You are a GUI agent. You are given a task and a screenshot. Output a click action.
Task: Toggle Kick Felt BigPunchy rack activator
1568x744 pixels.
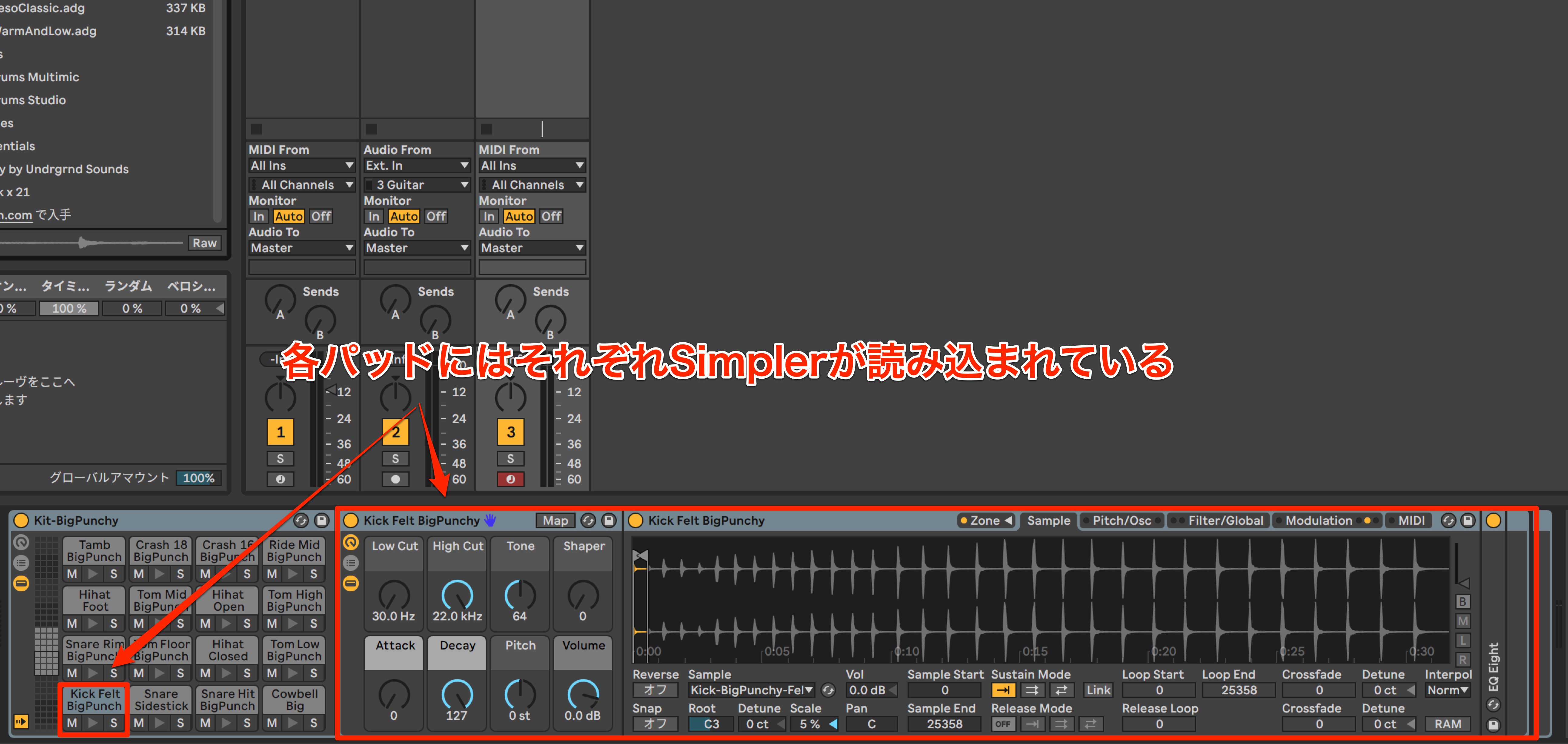pos(351,520)
